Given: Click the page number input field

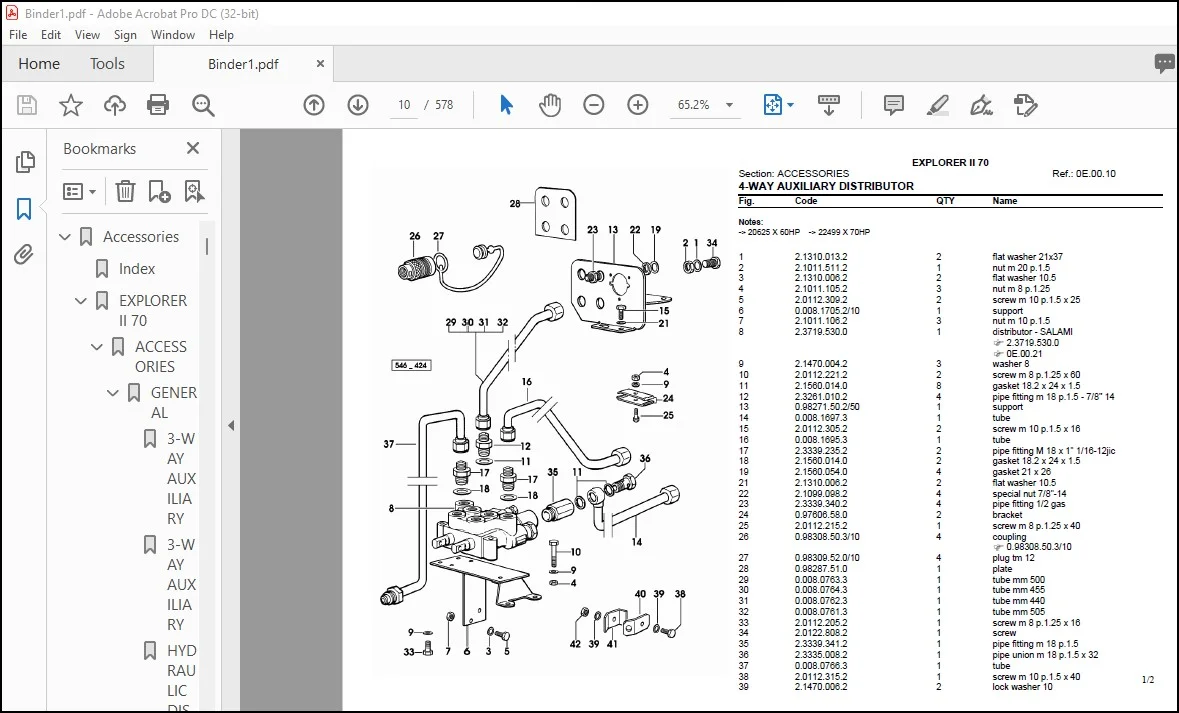Looking at the screenshot, I should [405, 105].
